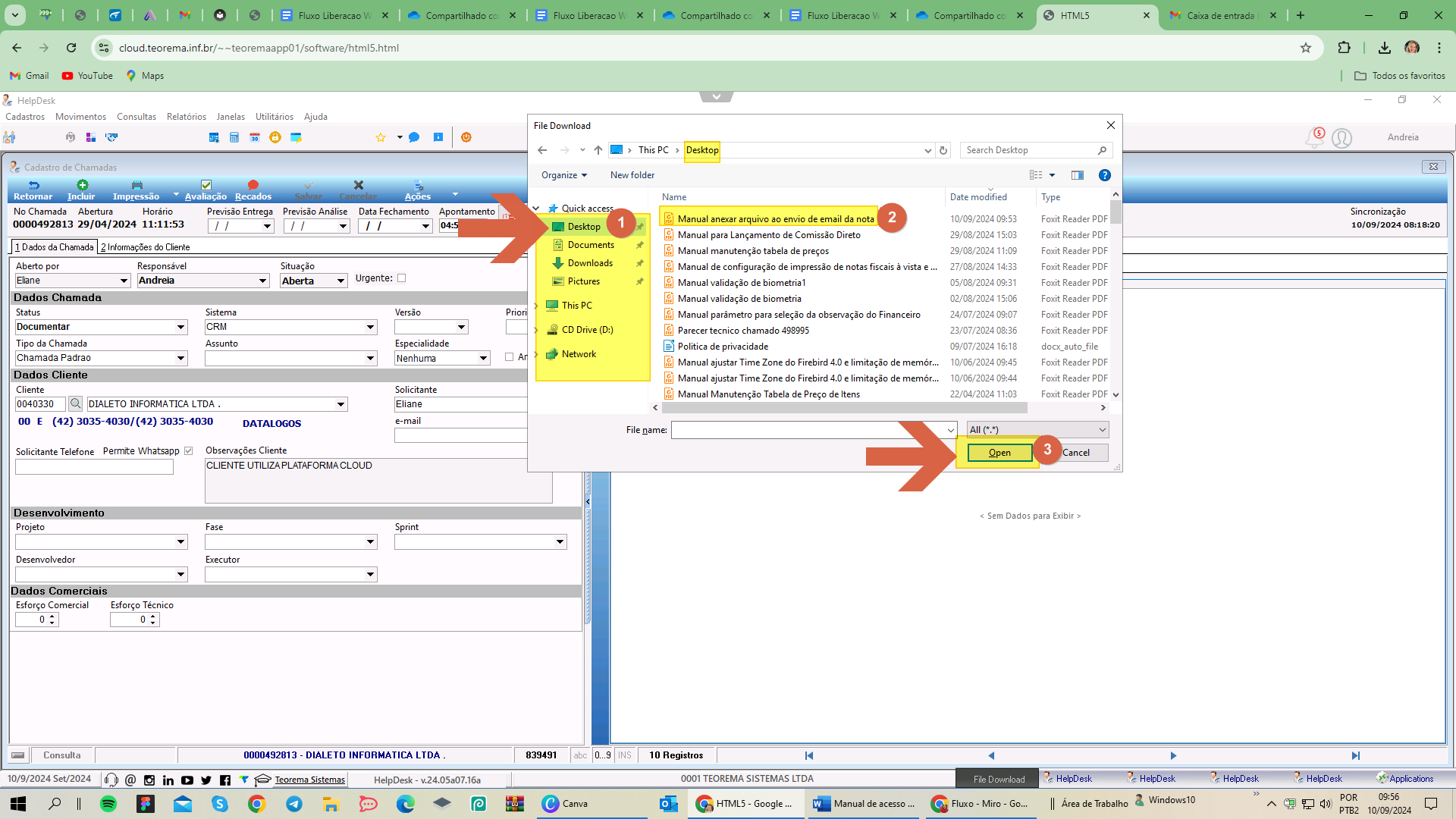Click the Facebook icon in status bar
Viewport: 1456px width, 819px height.
click(225, 780)
